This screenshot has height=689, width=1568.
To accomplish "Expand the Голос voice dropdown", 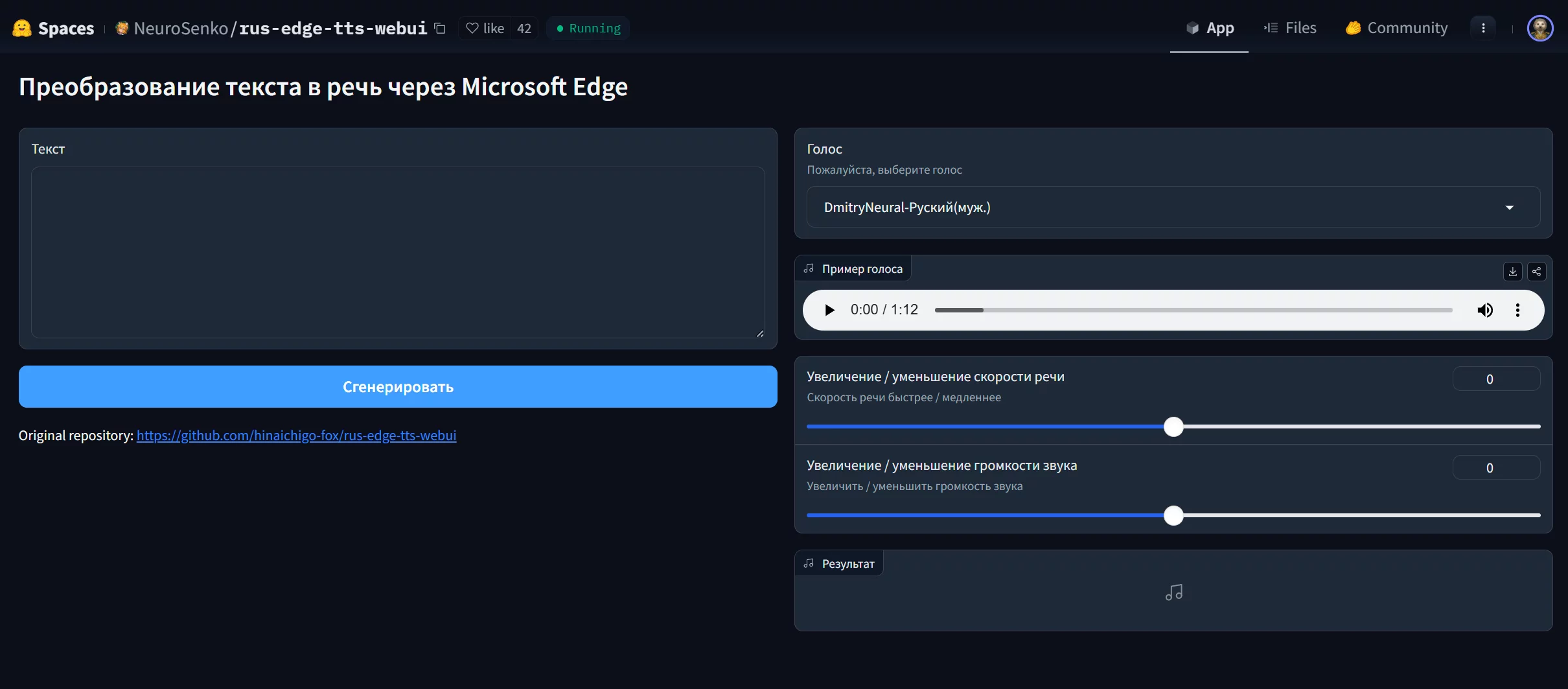I will click(x=1173, y=207).
